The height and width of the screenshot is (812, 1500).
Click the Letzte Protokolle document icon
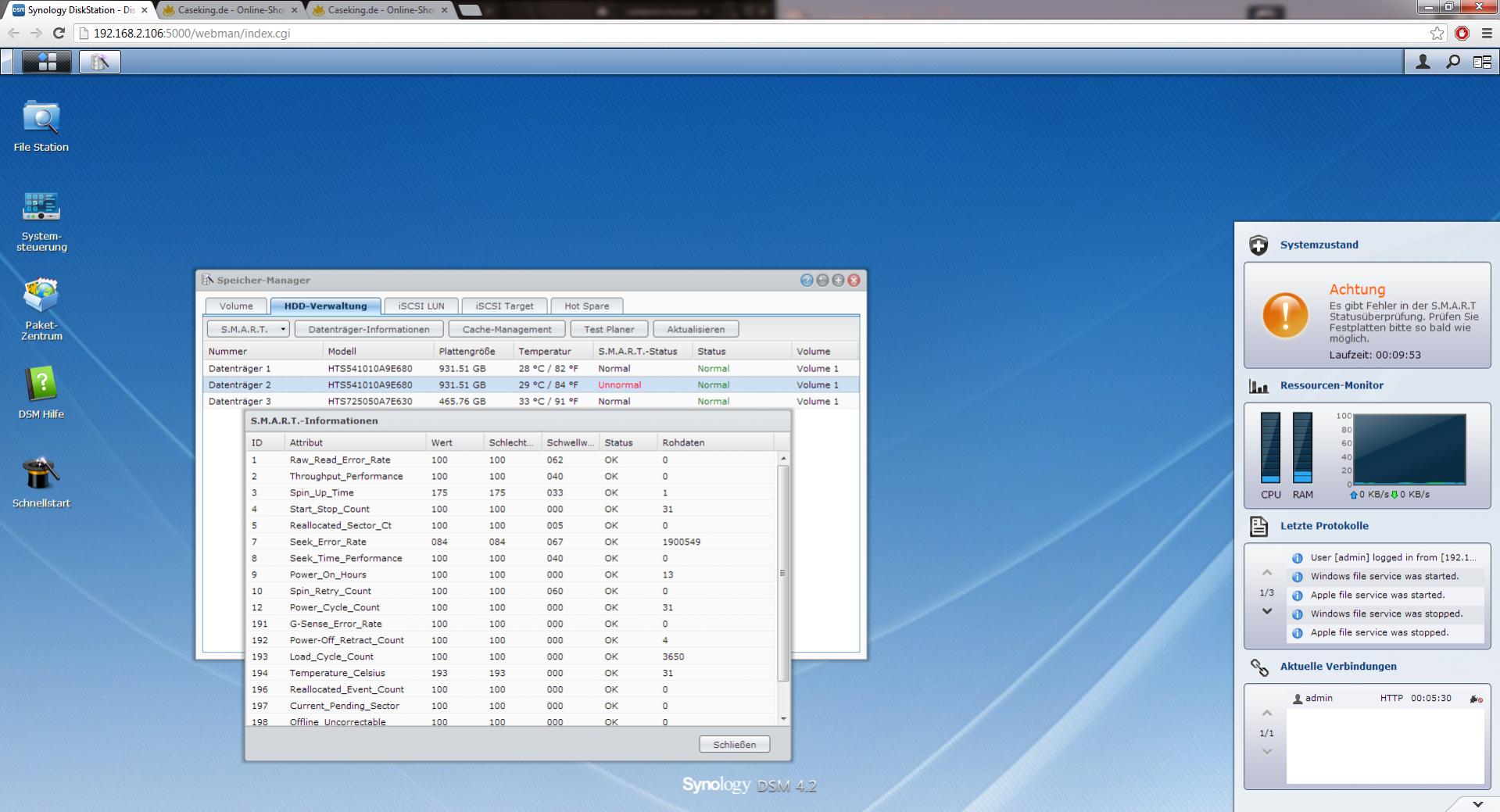pos(1258,526)
